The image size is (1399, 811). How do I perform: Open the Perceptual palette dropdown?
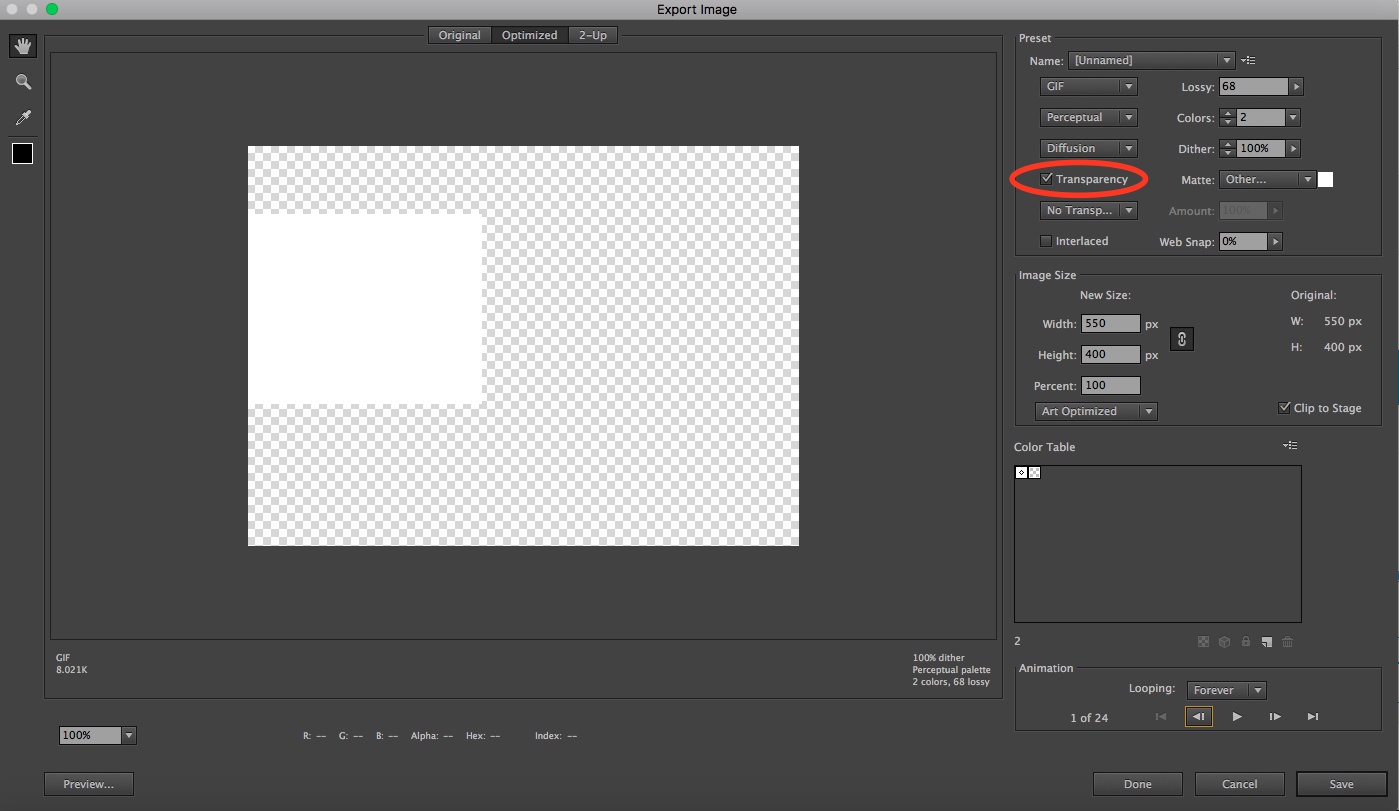click(x=1088, y=117)
